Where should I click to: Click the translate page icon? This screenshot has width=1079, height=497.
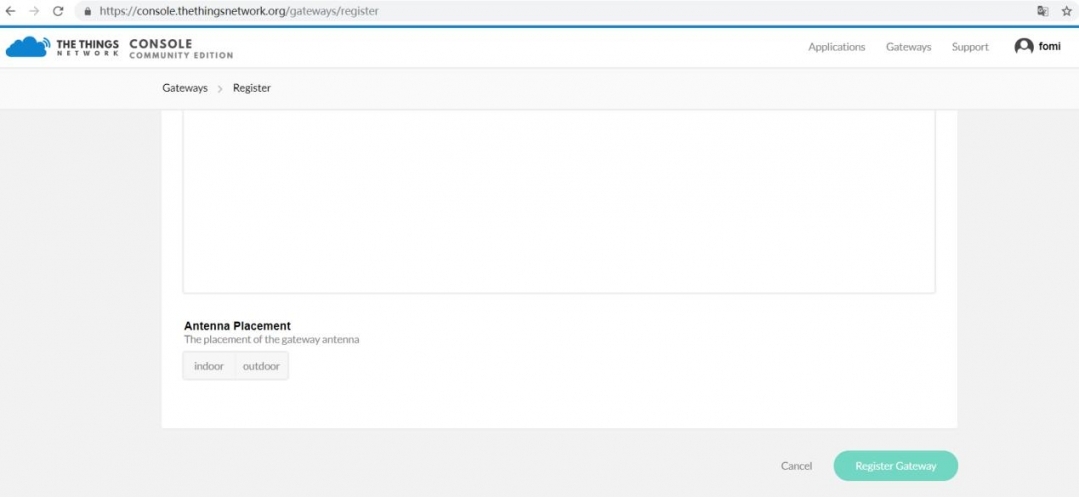point(1043,11)
